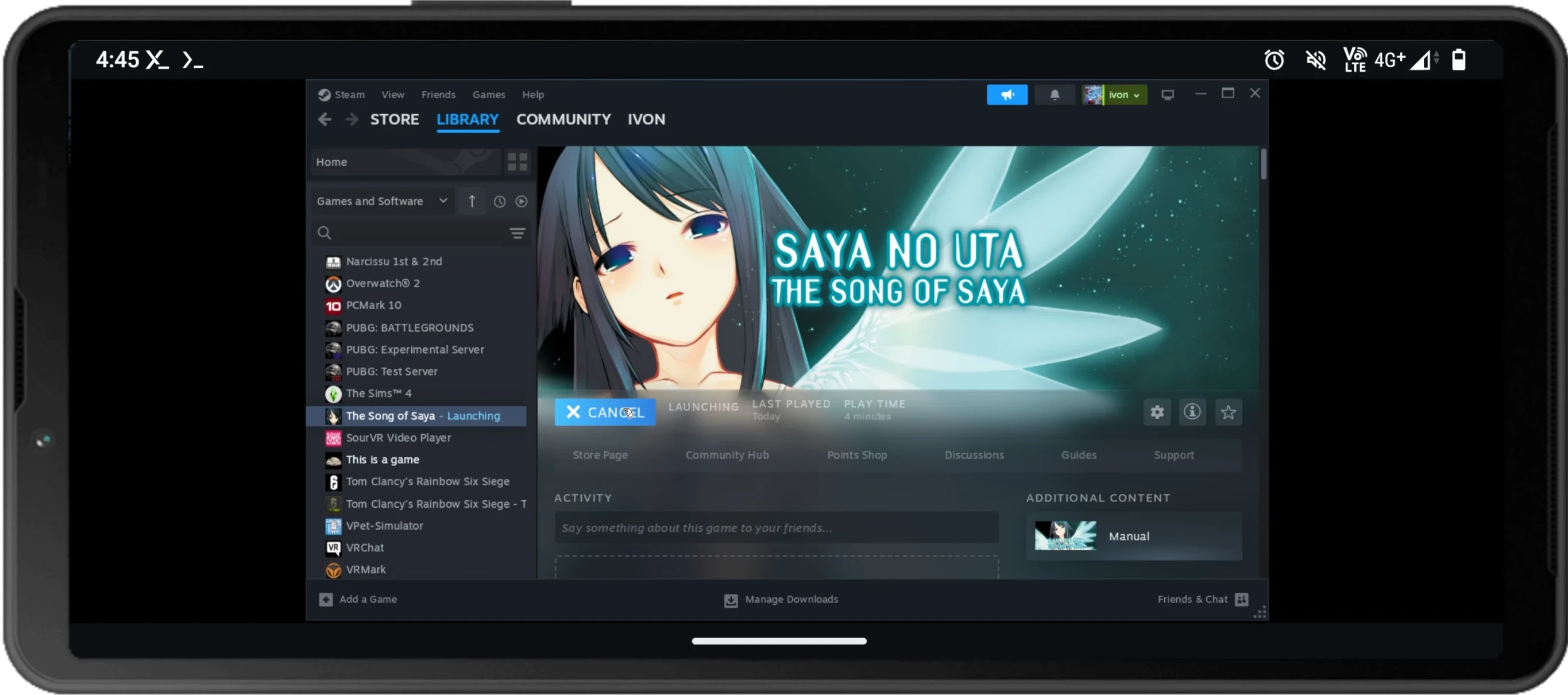The image size is (1568, 695).
Task: Switch to Big Picture mode icon
Action: pos(1167,94)
